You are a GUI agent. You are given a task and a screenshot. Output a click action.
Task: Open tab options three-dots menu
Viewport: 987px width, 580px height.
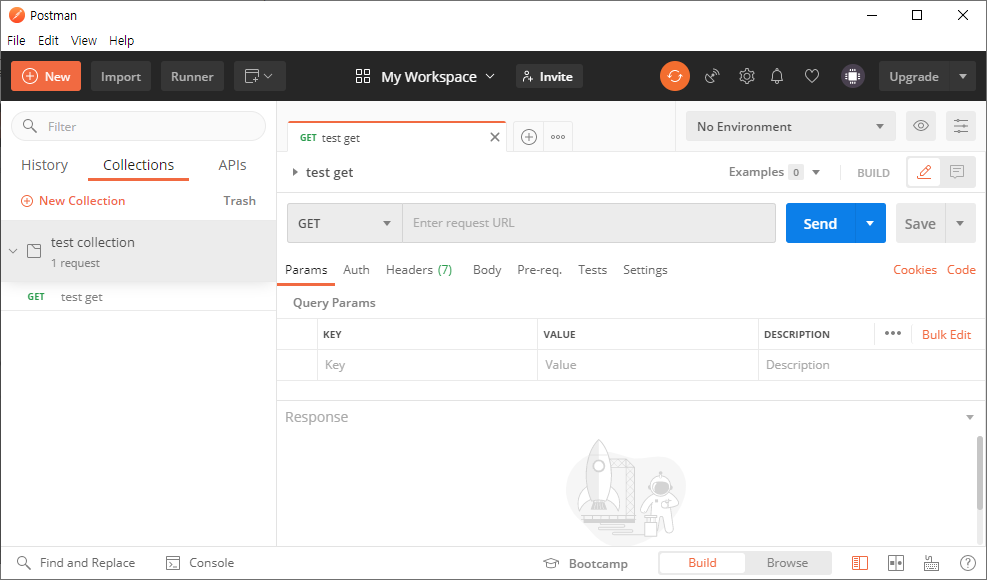click(x=558, y=137)
